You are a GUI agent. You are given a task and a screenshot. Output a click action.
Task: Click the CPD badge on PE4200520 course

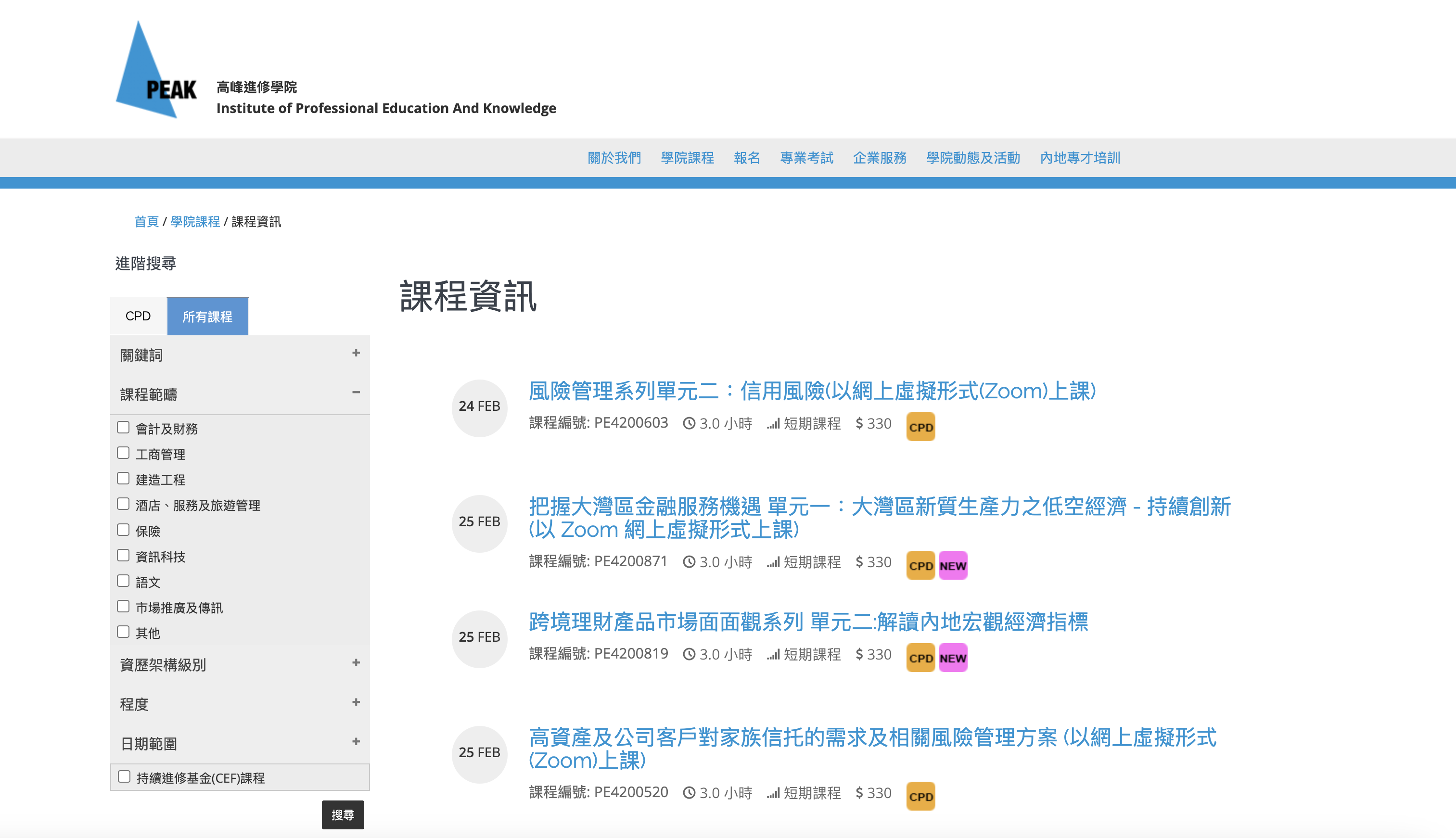[x=920, y=797]
